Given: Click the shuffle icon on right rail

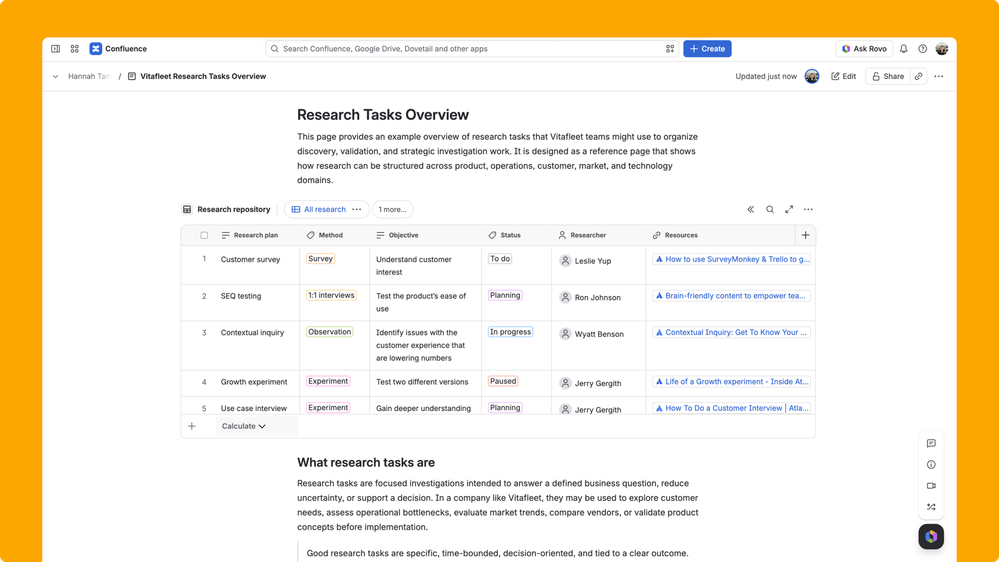Looking at the screenshot, I should 931,507.
